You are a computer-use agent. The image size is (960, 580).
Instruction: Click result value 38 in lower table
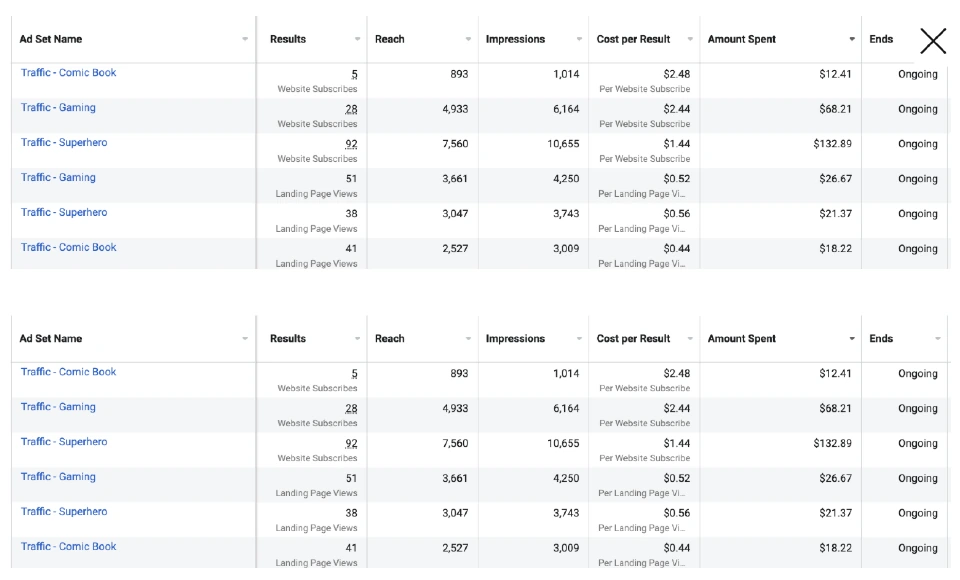pyautogui.click(x=351, y=513)
